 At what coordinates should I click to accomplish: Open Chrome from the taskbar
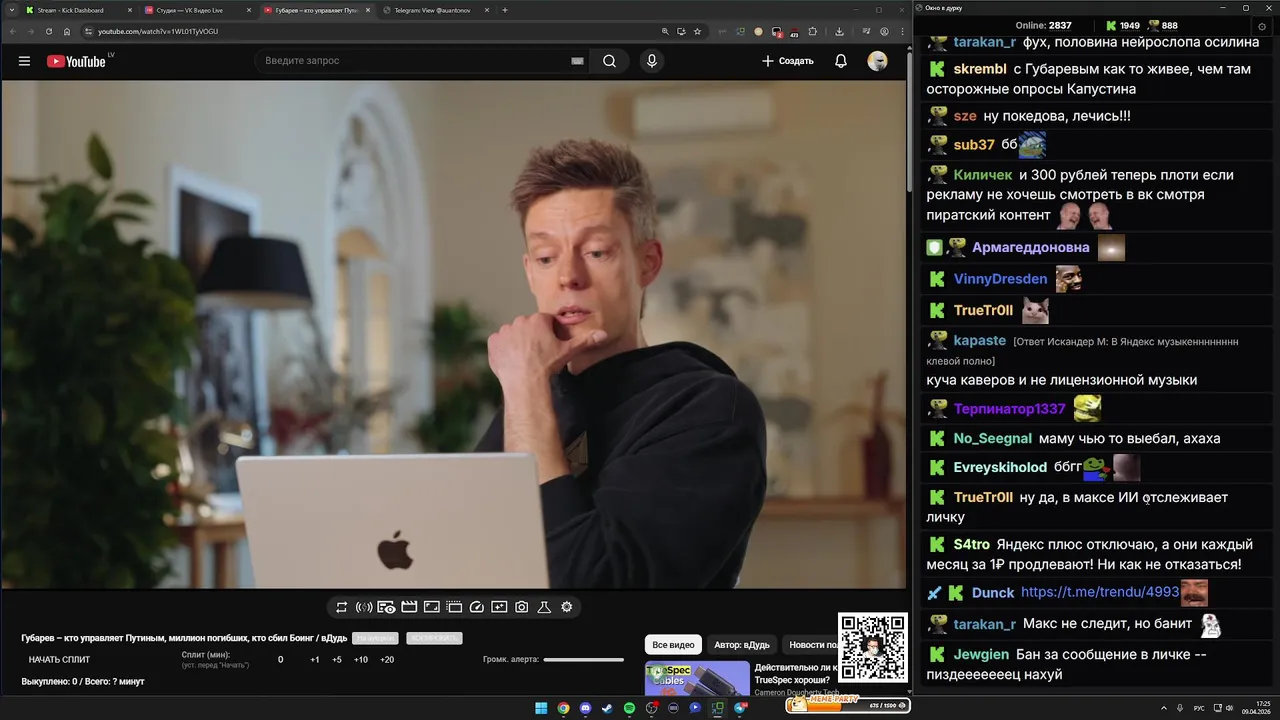[x=563, y=708]
